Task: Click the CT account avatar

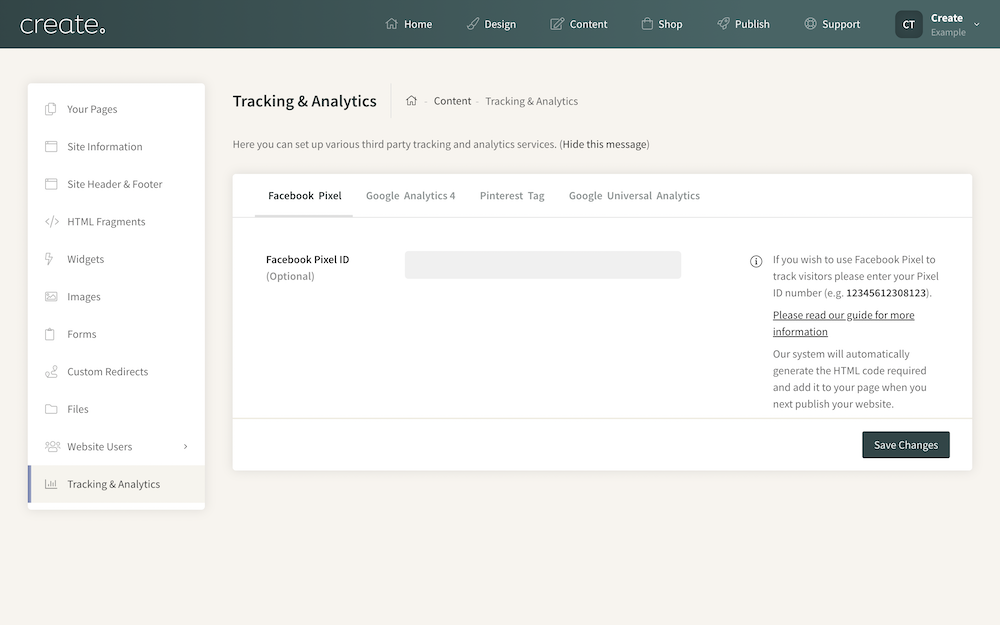Action: (x=908, y=24)
